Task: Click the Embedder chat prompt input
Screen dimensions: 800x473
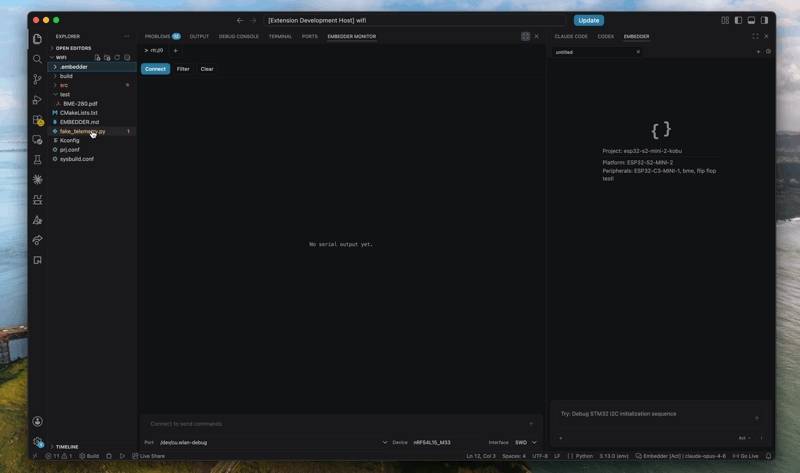Action: [x=656, y=414]
